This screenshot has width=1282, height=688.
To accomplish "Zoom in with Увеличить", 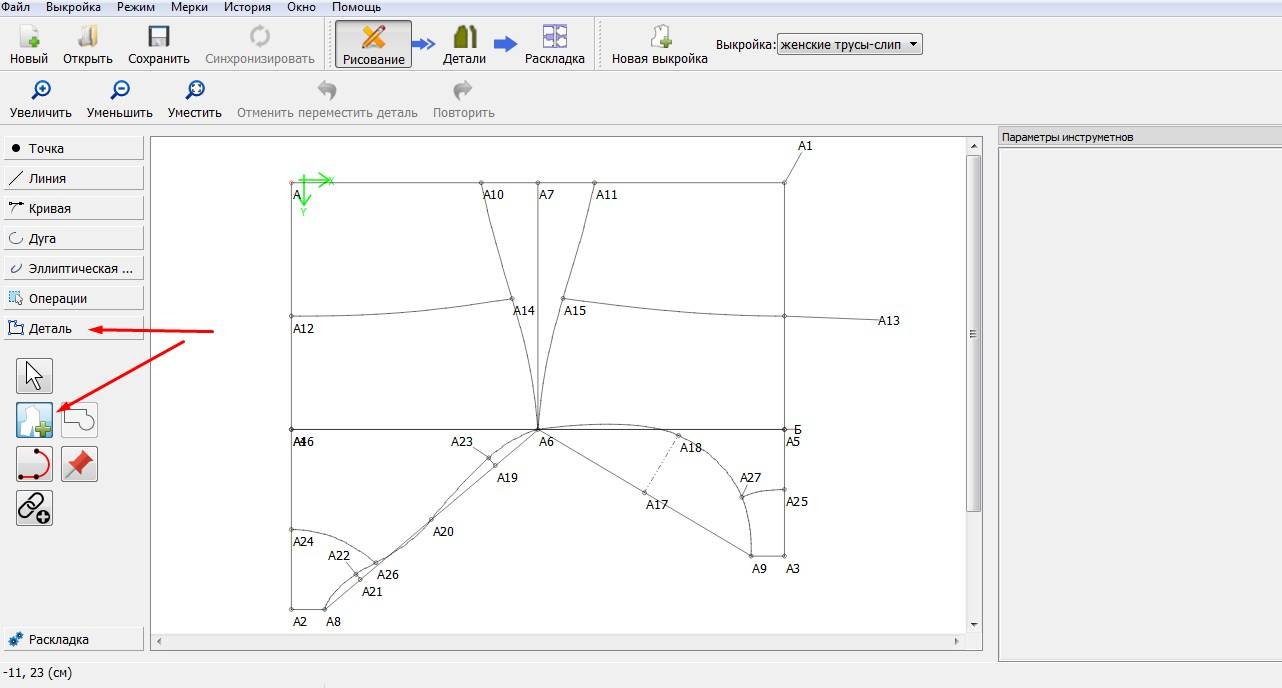I will coord(41,100).
